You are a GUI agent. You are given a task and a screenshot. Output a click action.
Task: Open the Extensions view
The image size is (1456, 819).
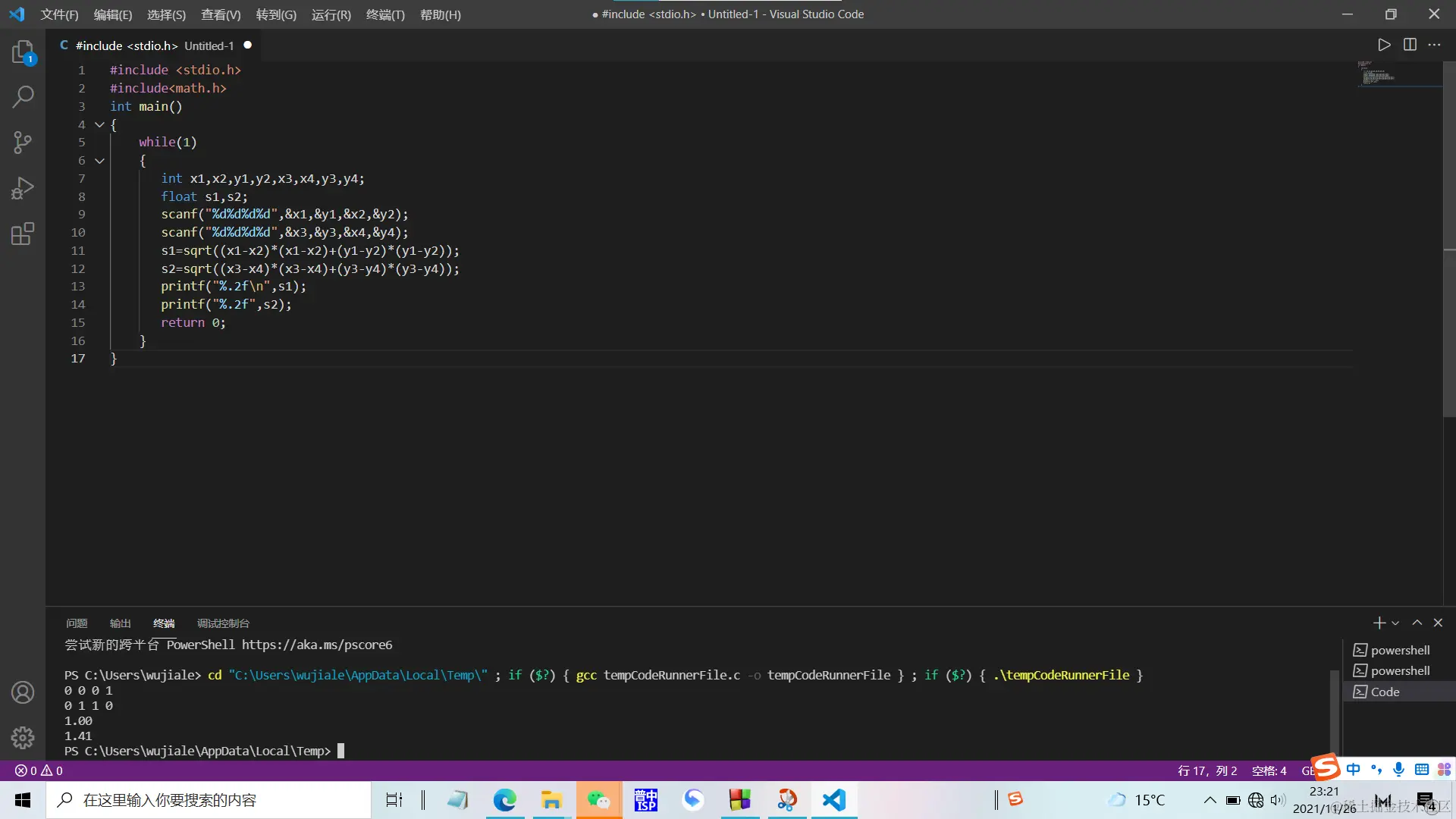click(23, 234)
